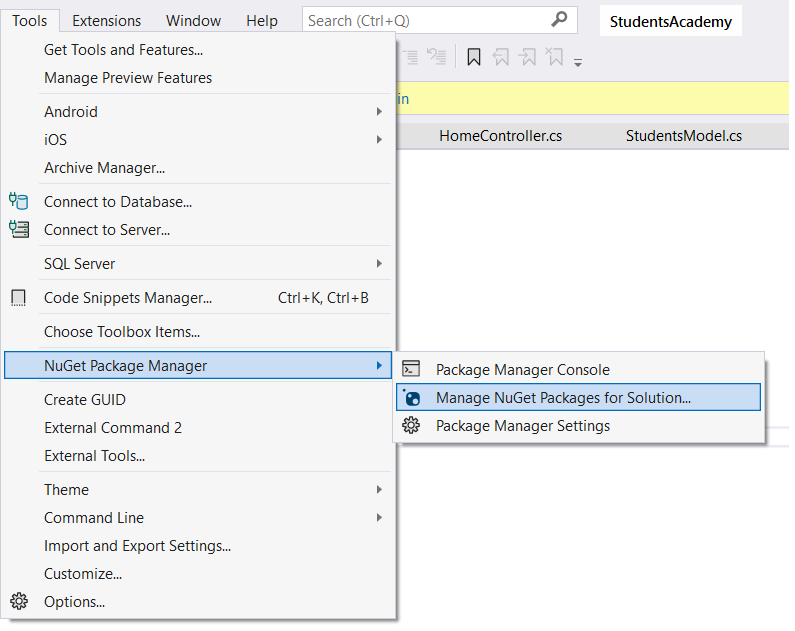Image resolution: width=795 pixels, height=631 pixels.
Task: Expand the SQL Server submenu arrow
Action: coord(379,264)
